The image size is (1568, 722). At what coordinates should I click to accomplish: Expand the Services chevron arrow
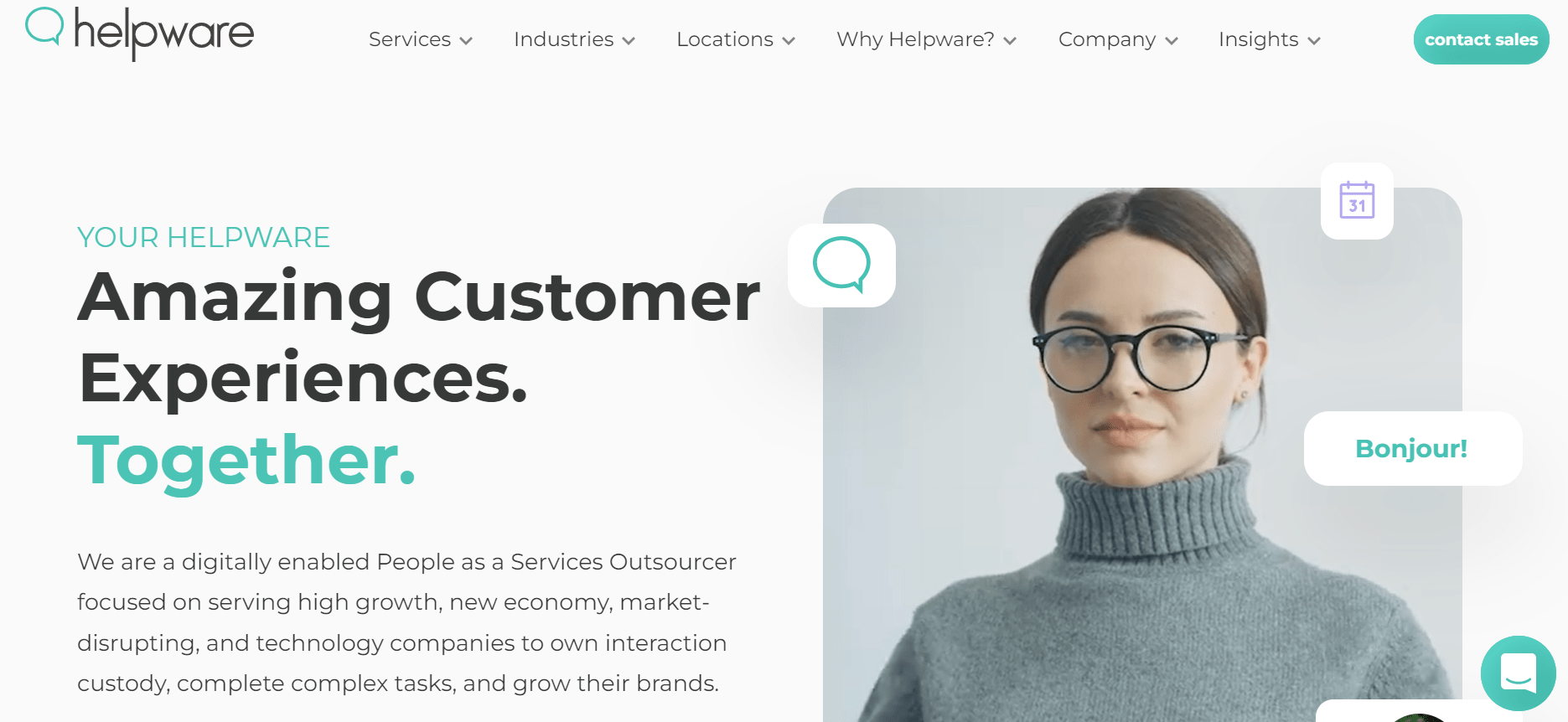pos(466,41)
